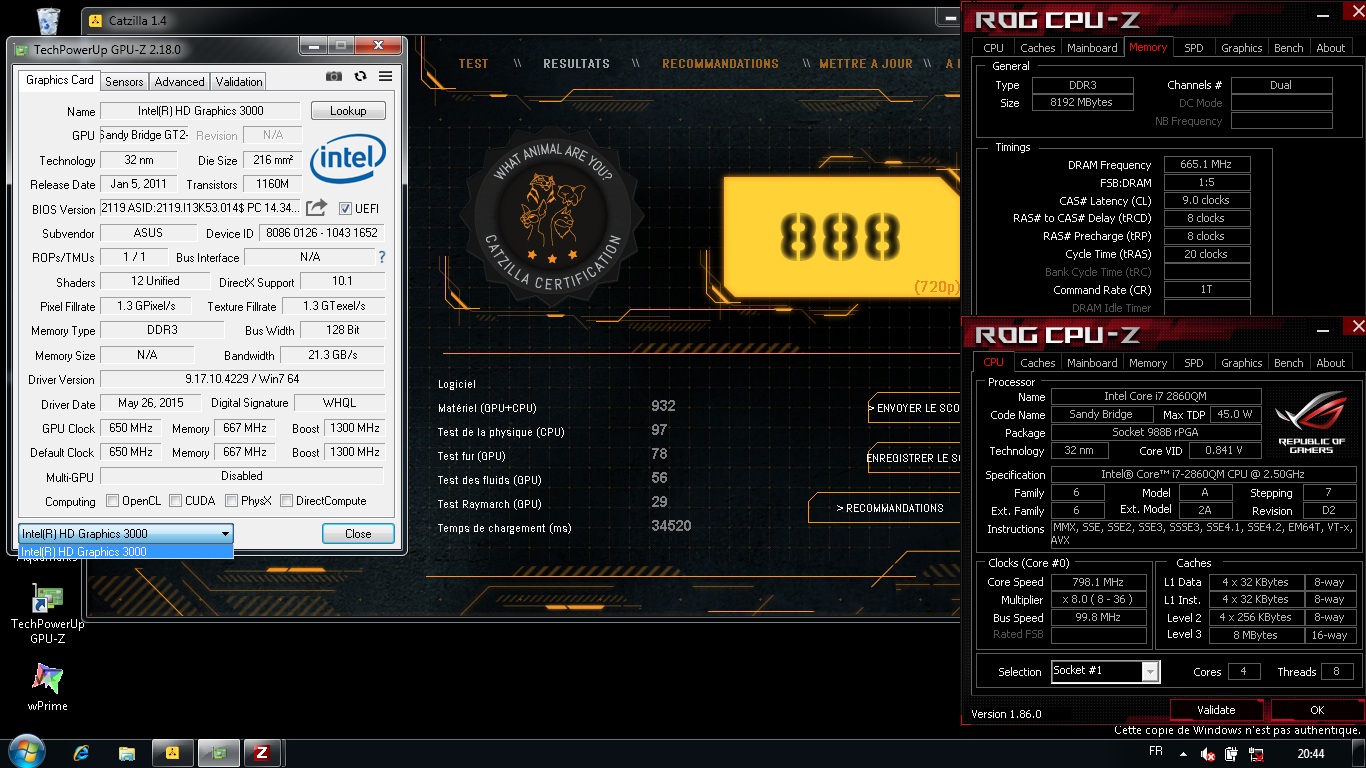
Task: Click the volume tray icon
Action: pos(1208,754)
